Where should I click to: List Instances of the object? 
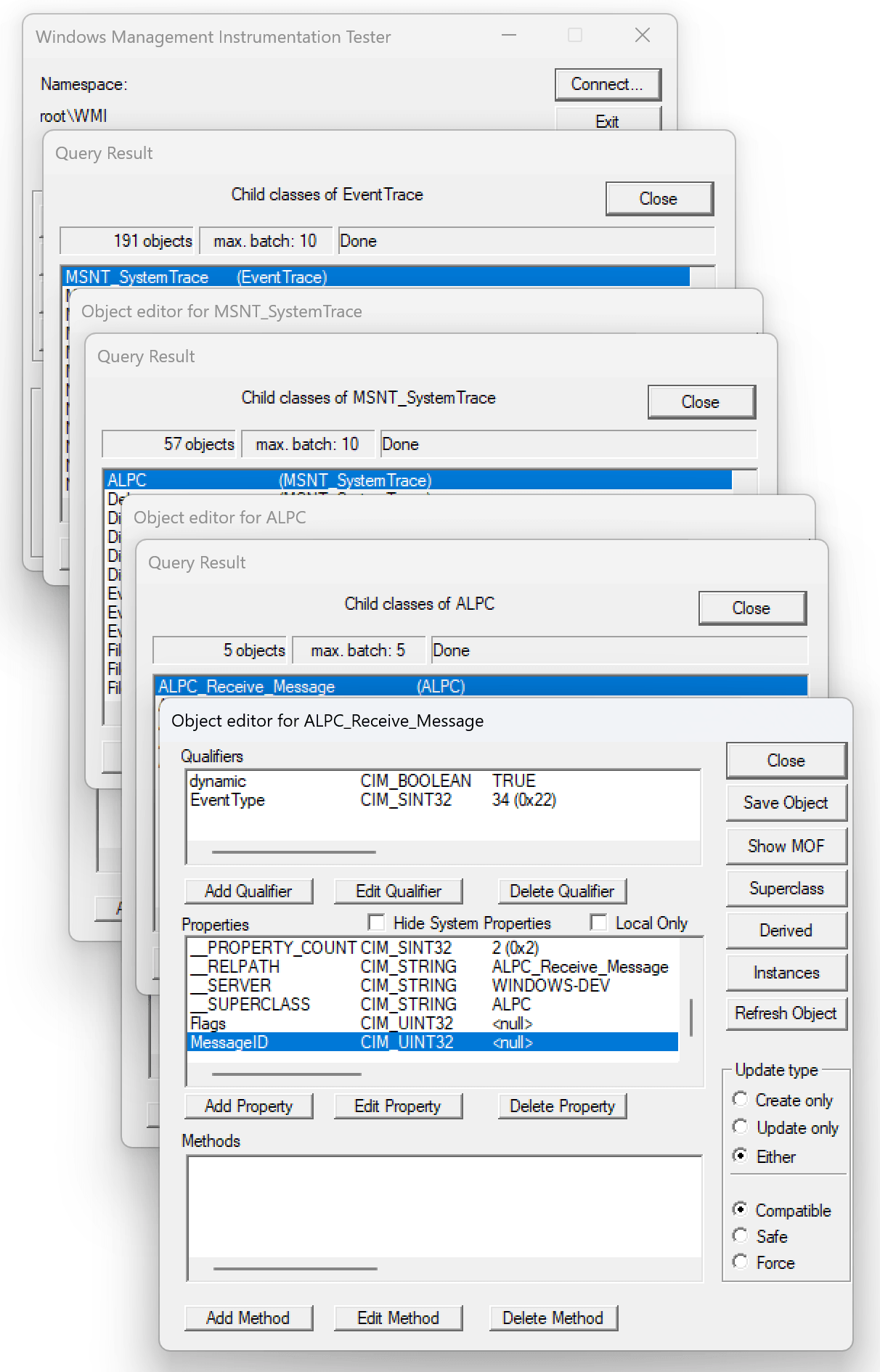click(x=786, y=973)
